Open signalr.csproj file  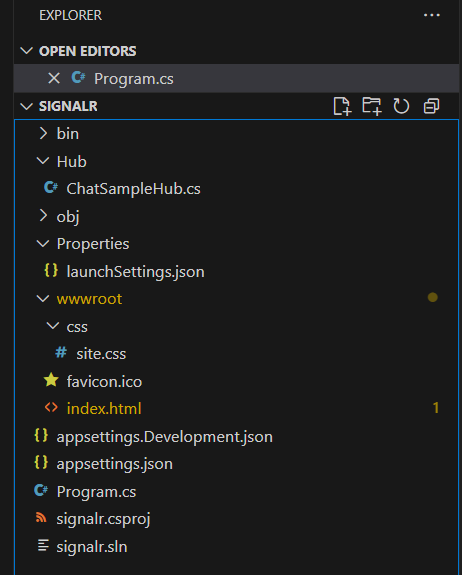(103, 519)
